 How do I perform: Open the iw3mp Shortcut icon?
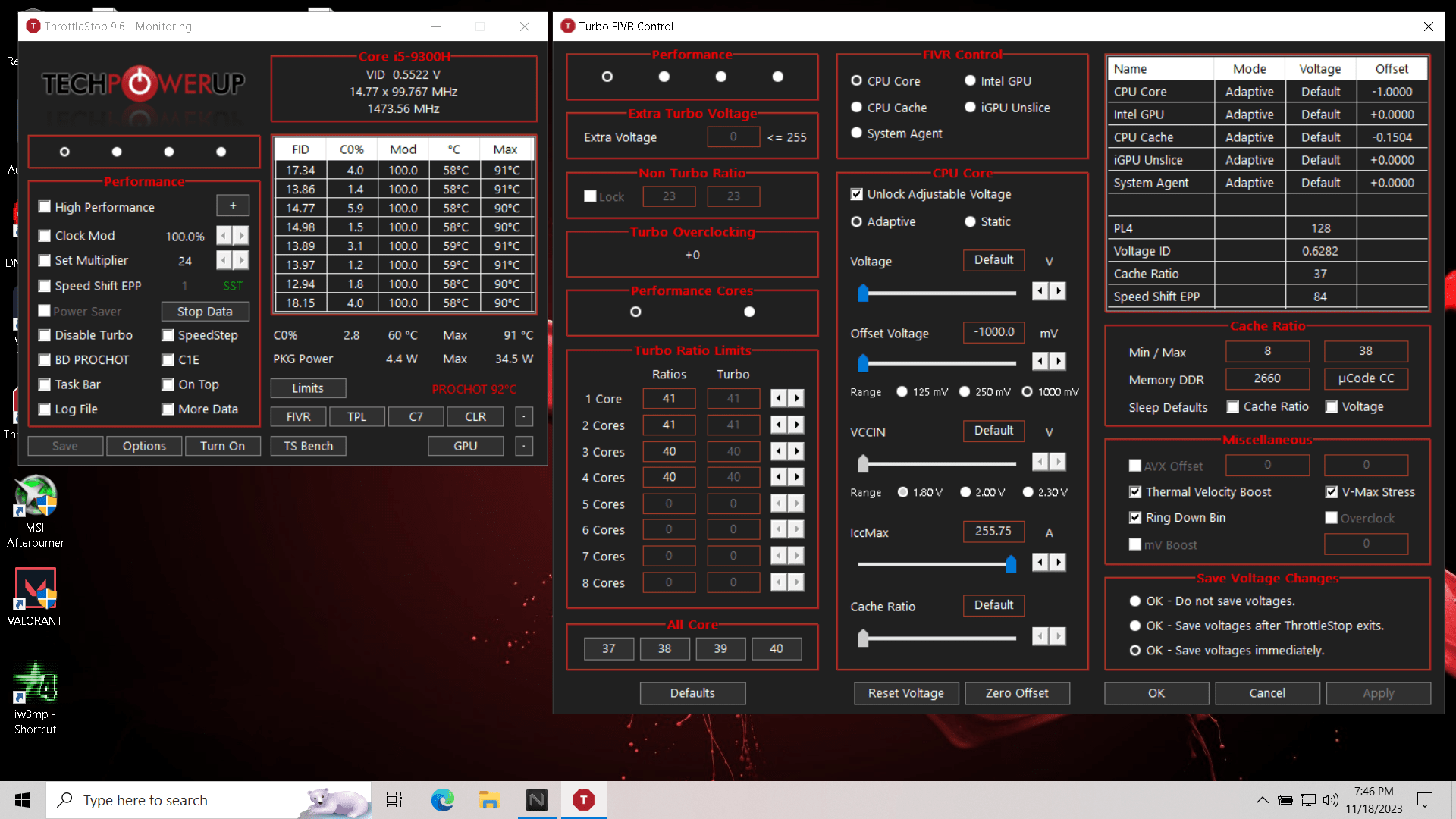pyautogui.click(x=35, y=698)
